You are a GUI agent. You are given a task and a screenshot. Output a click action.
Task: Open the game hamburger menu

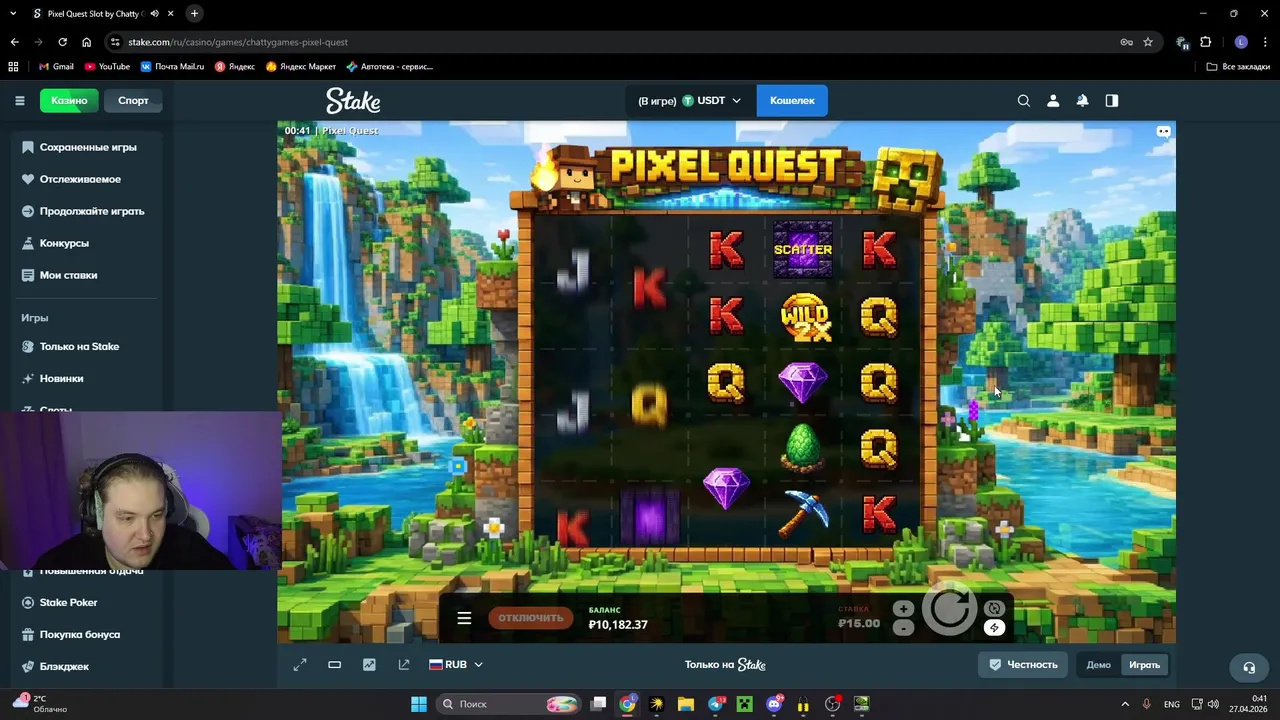[x=464, y=618]
